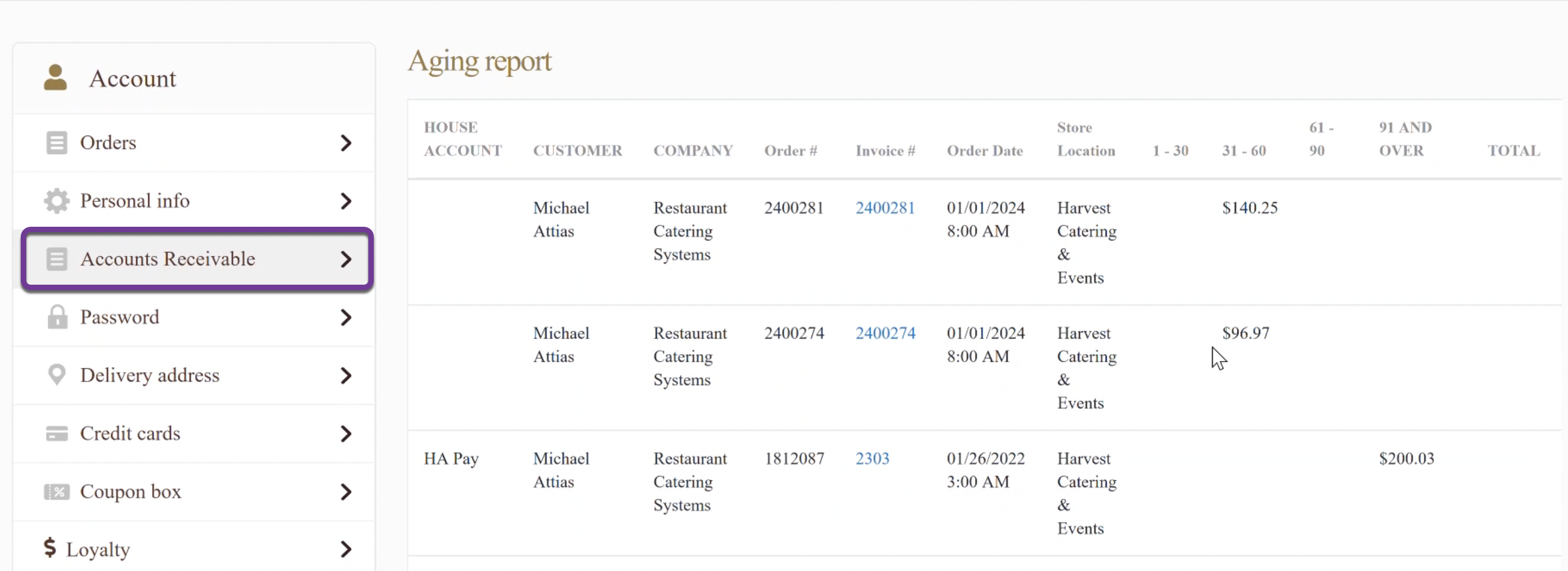Image resolution: width=1568 pixels, height=571 pixels.
Task: Expand the Orders chevron arrow
Action: pos(346,143)
